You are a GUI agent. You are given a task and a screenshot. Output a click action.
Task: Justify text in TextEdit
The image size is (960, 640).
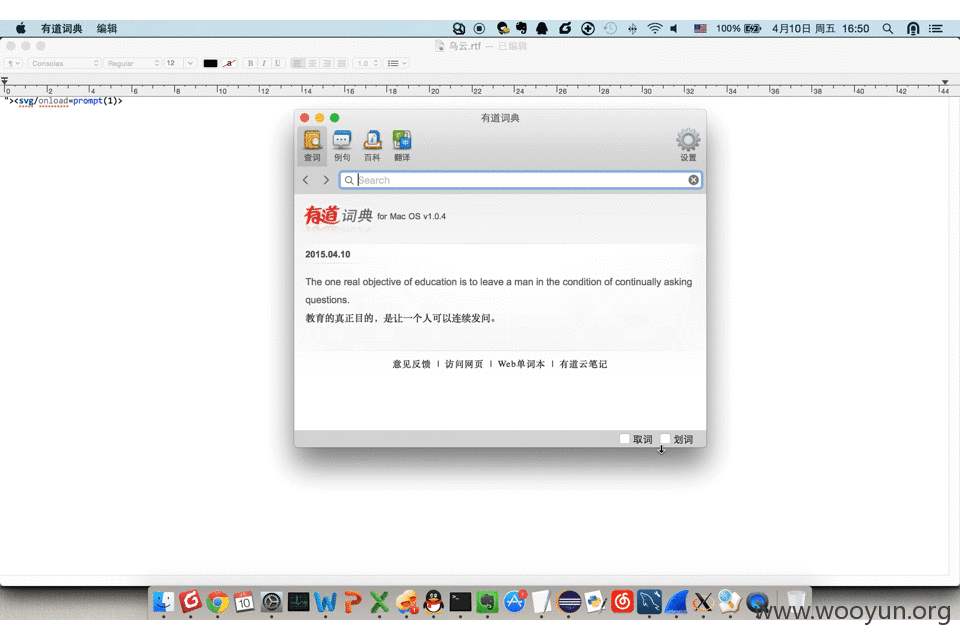342,63
